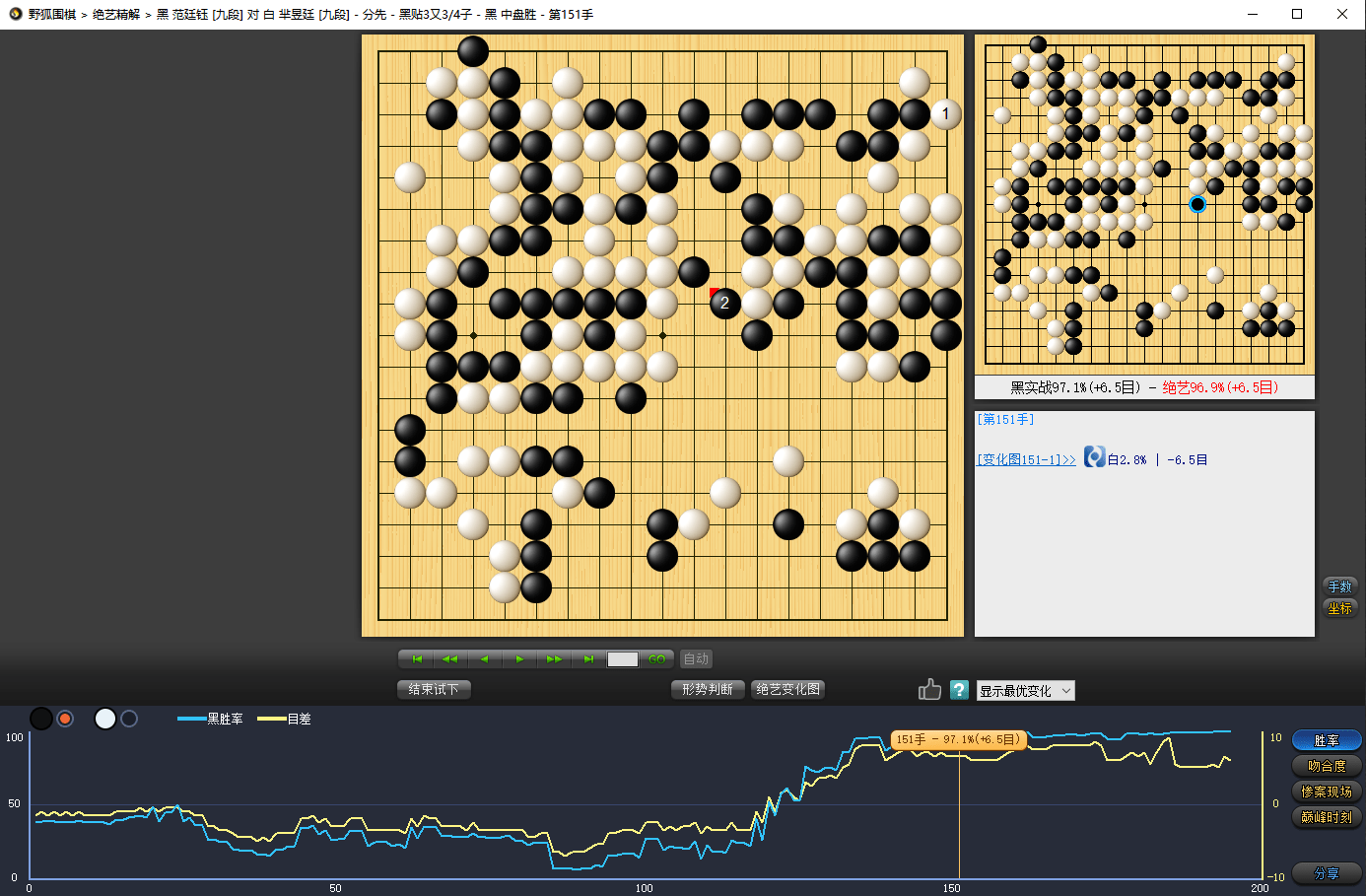Click the black stone numbered 2 on the board
1366x896 pixels.
[x=724, y=303]
